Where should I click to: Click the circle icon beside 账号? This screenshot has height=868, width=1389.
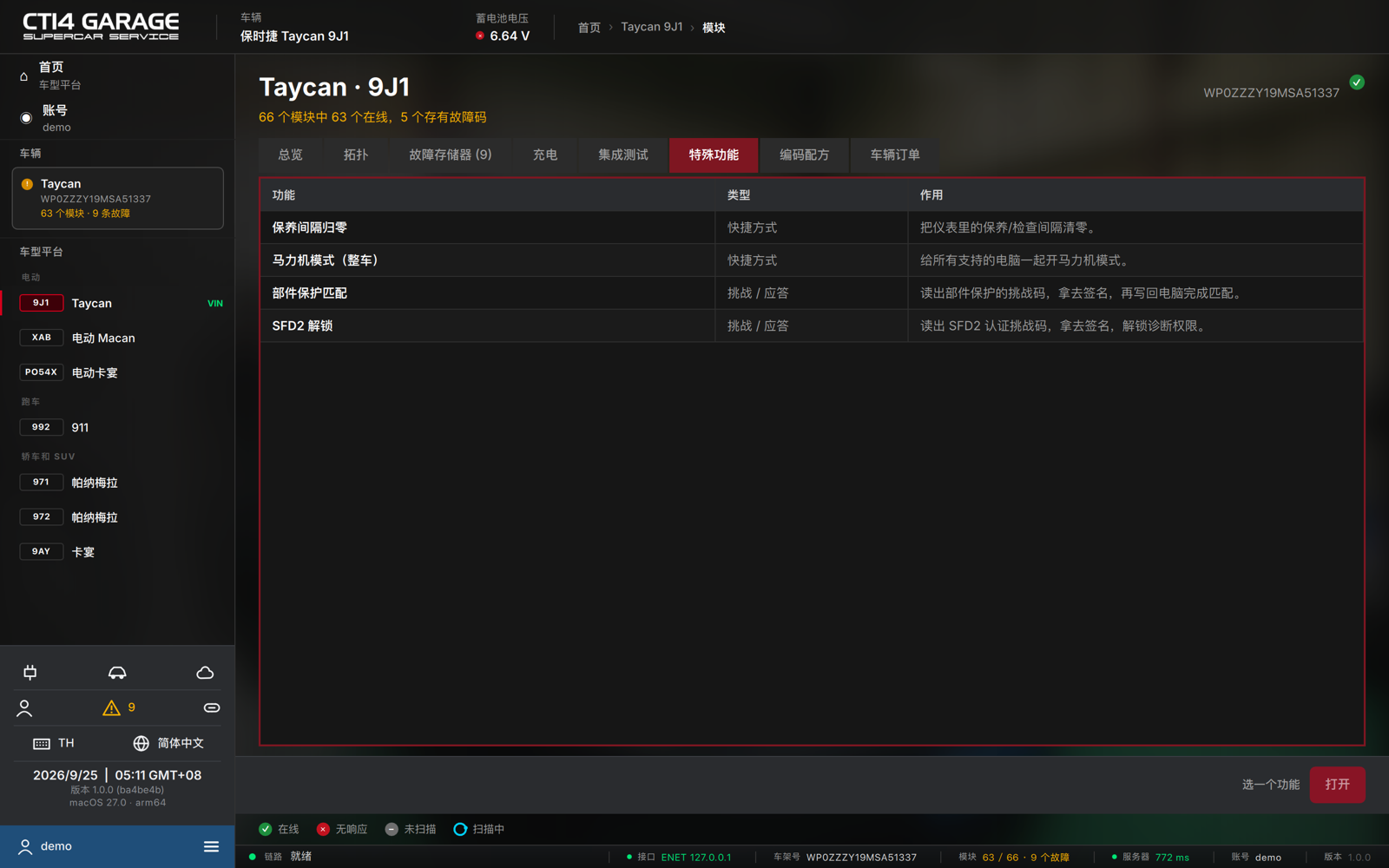26,118
